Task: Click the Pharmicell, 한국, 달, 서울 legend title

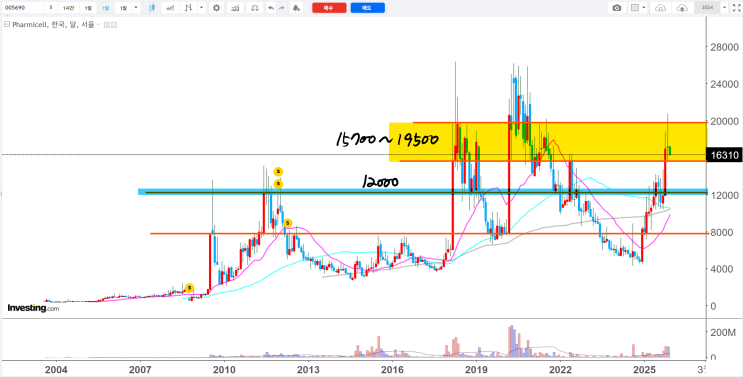Action: click(x=53, y=25)
